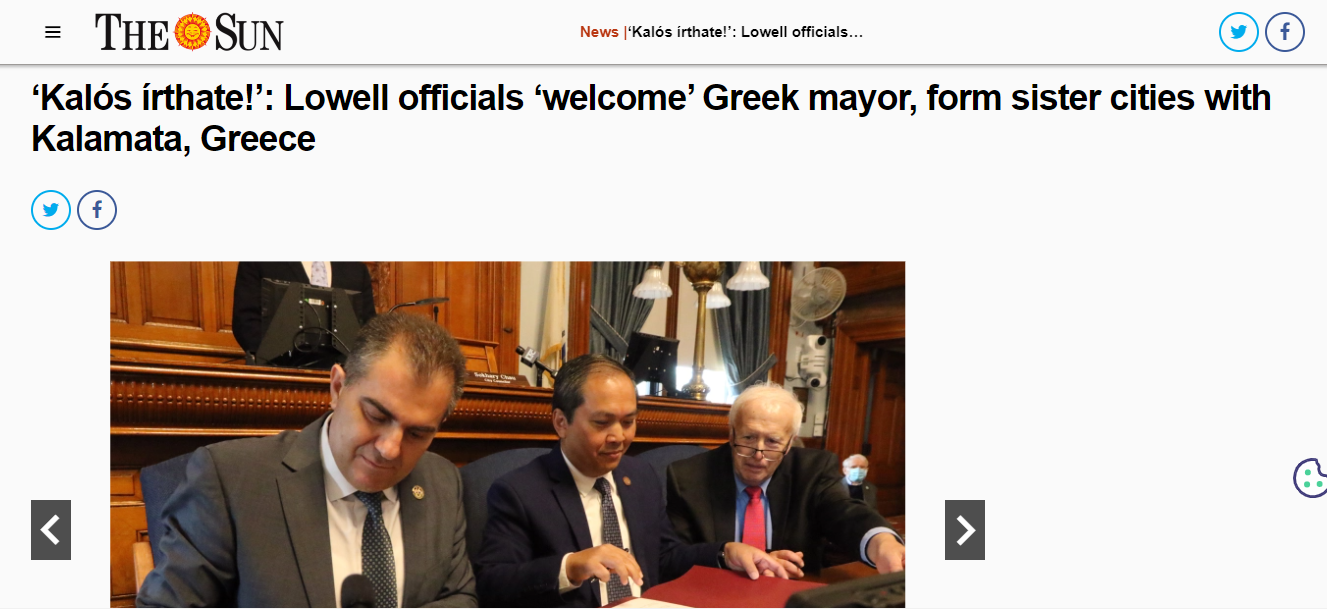This screenshot has height=609, width=1327.
Task: Click the 'SUN' word of the masthead
Action: coord(248,33)
